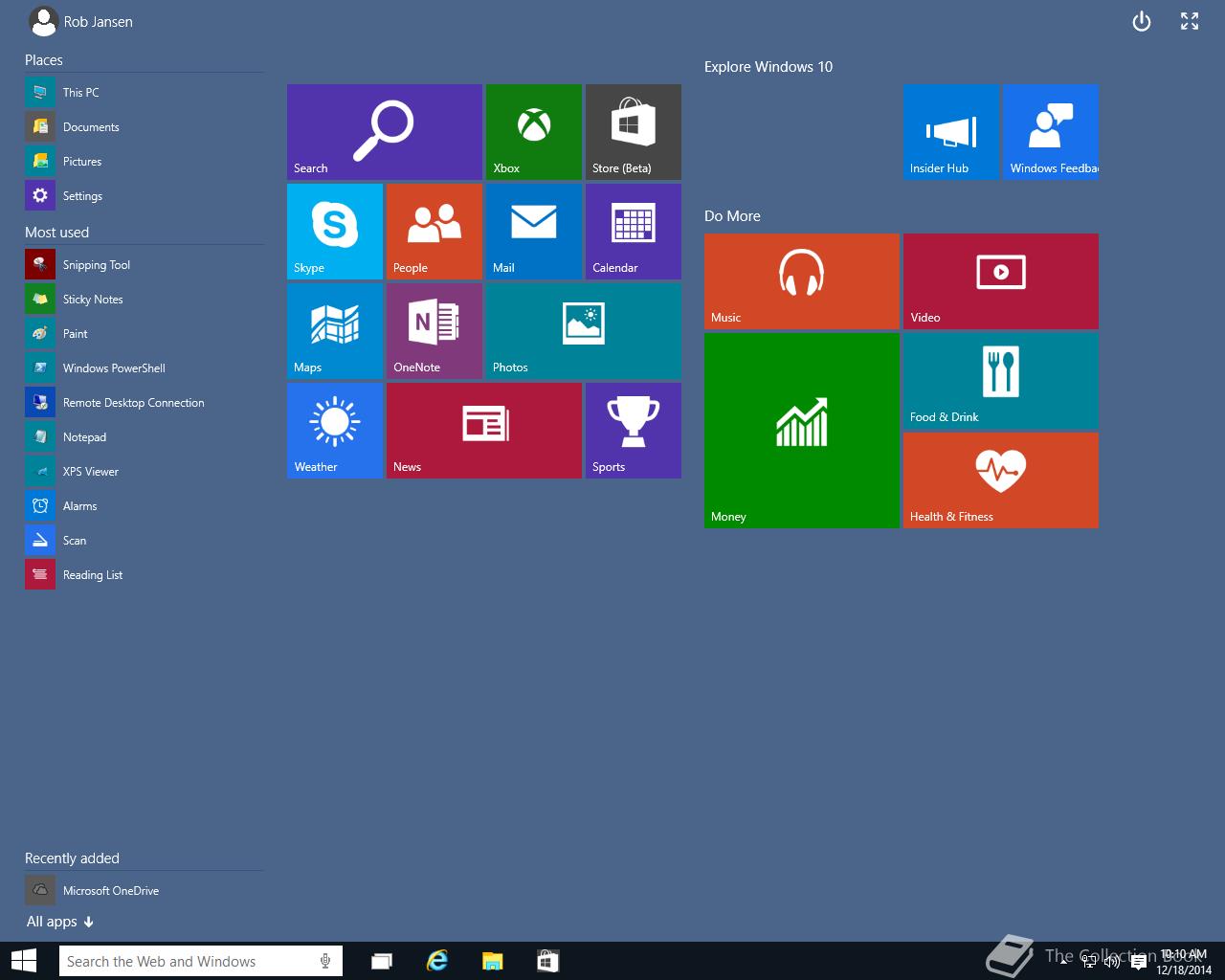Launch XPS Viewer
Image resolution: width=1225 pixels, height=980 pixels.
click(x=145, y=472)
